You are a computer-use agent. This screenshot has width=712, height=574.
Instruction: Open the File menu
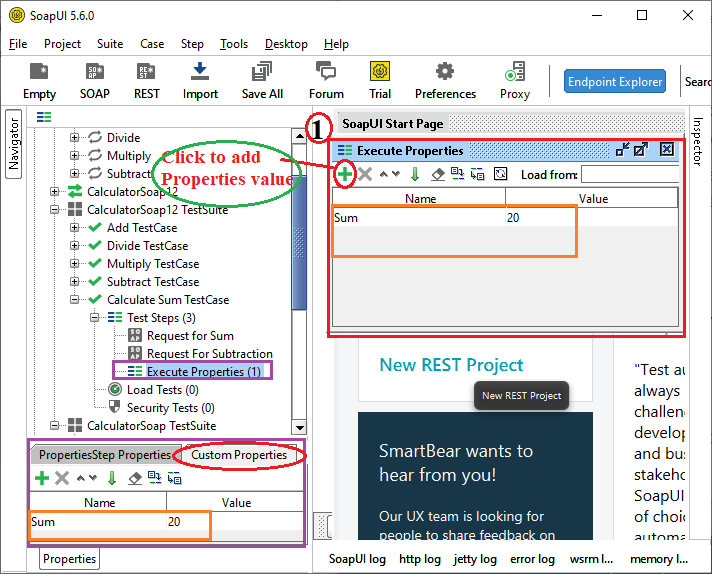point(18,44)
